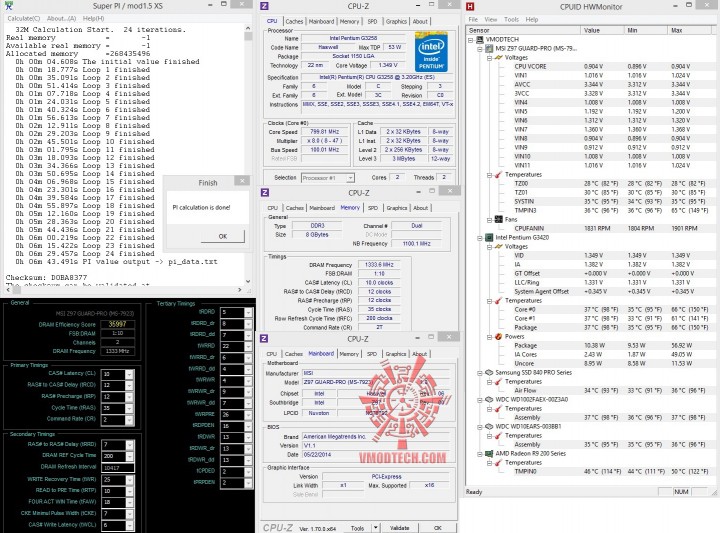Click OK in the Finish dialog

tap(223, 236)
